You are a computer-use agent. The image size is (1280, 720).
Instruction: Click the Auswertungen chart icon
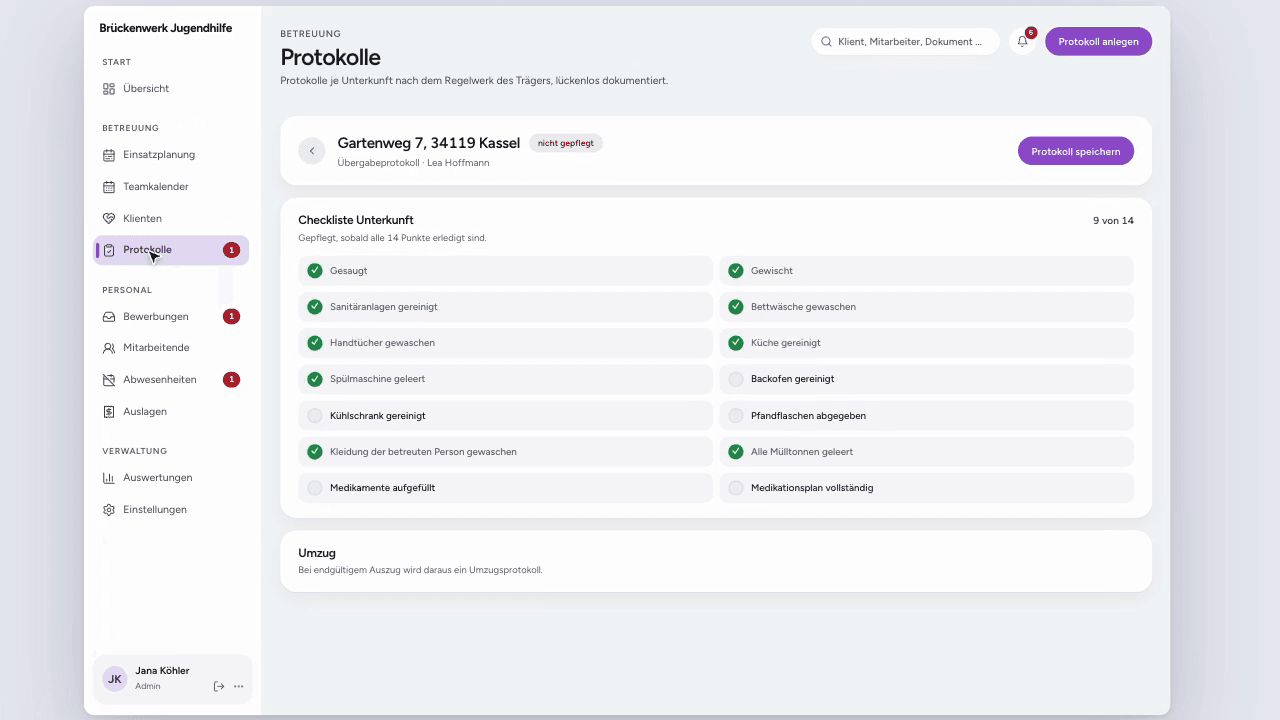[109, 478]
